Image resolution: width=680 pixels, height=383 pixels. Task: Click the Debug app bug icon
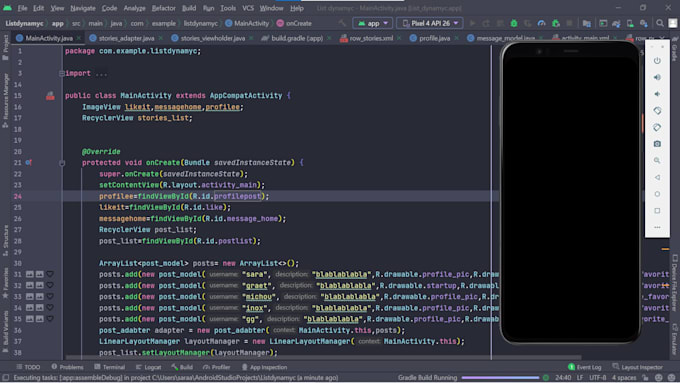(514, 23)
